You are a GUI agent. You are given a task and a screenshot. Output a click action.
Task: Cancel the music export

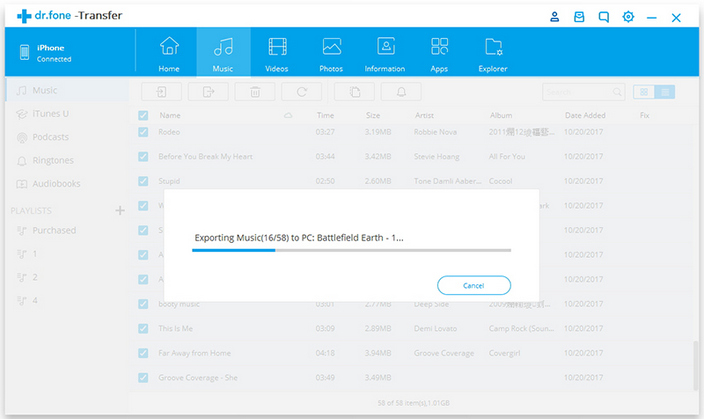pos(474,285)
